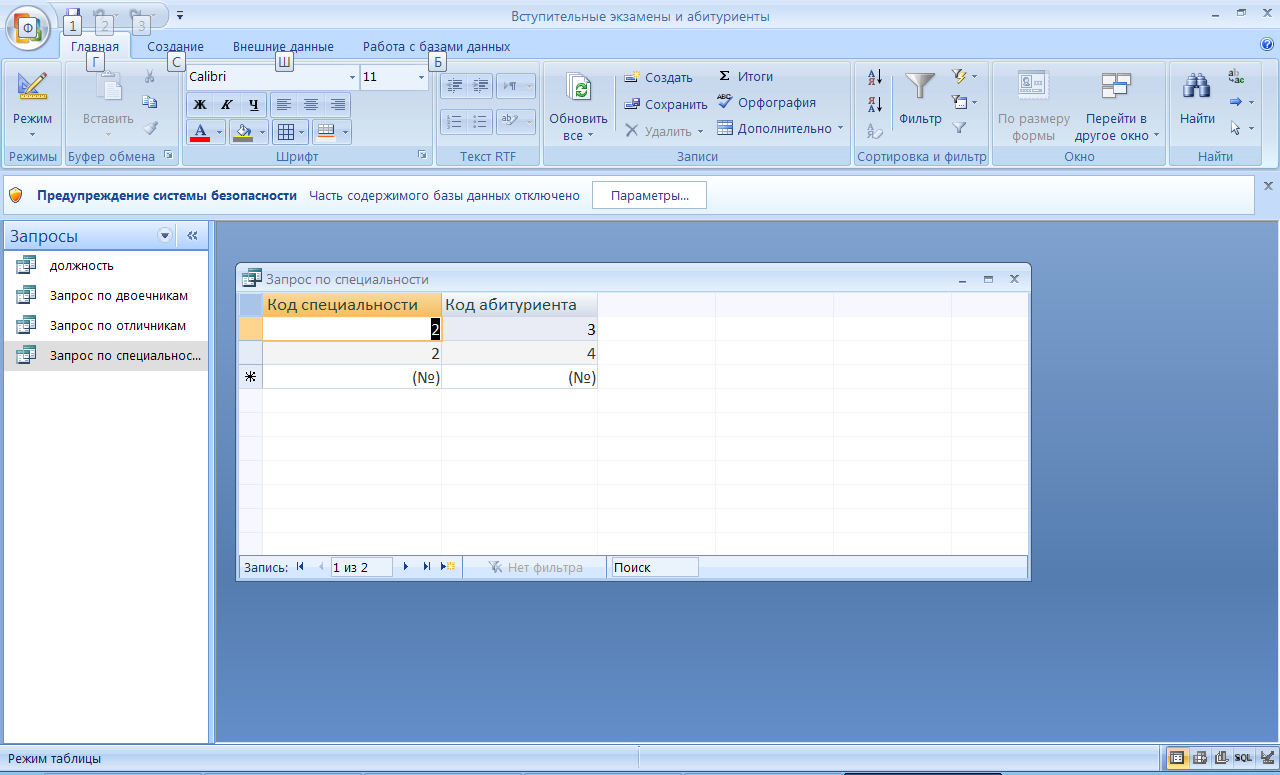Open the Calibri font name dropdown
Viewport: 1280px width, 775px height.
pos(352,77)
